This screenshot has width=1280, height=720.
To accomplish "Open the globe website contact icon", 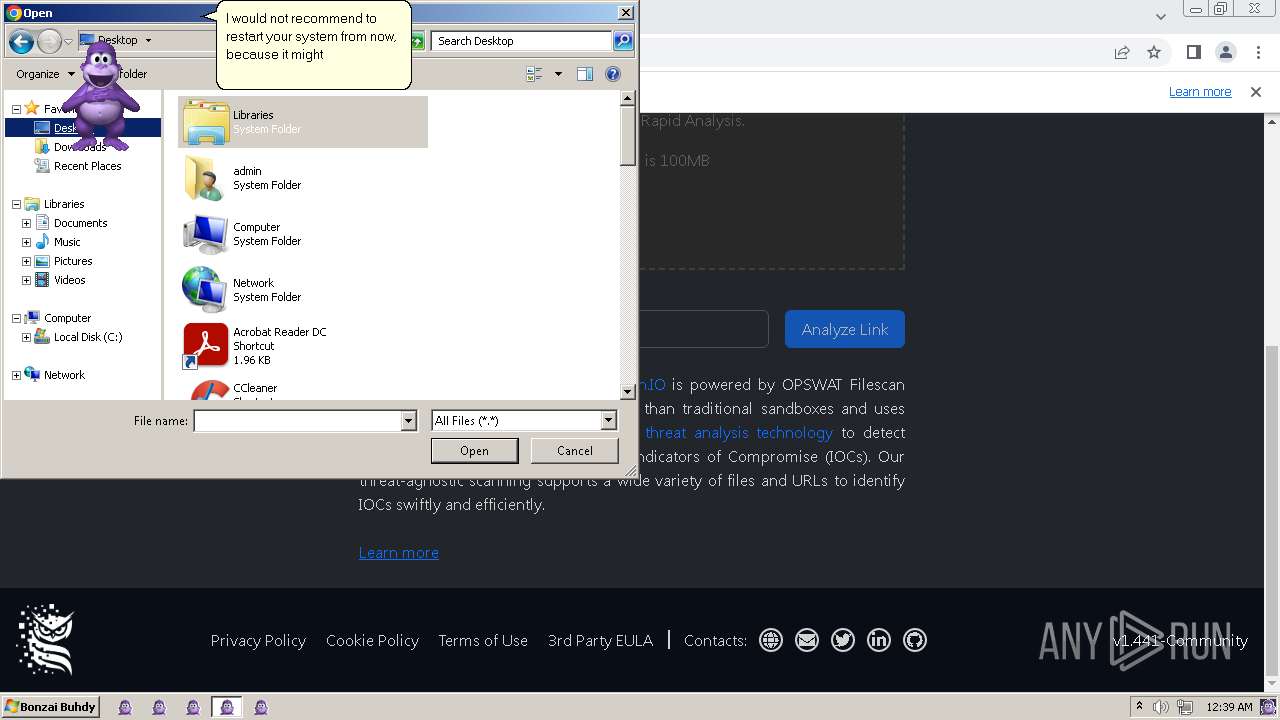I will 771,640.
